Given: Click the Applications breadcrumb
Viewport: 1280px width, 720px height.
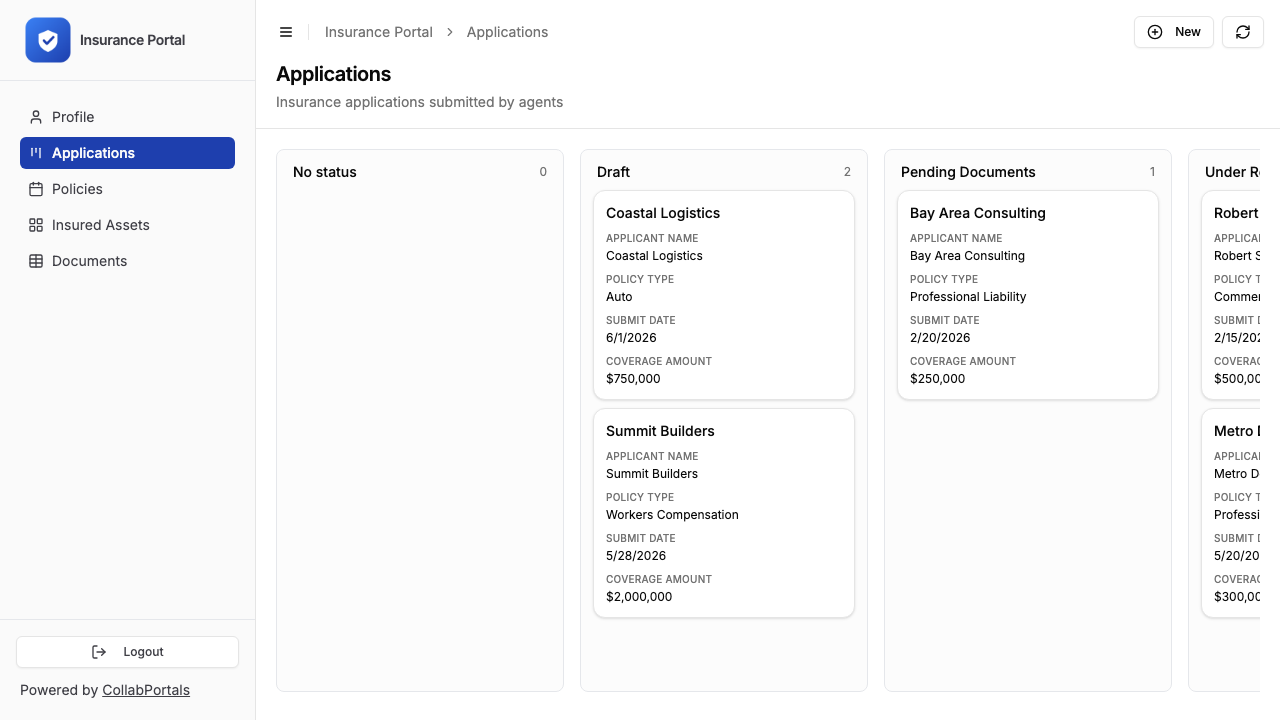Looking at the screenshot, I should [507, 32].
